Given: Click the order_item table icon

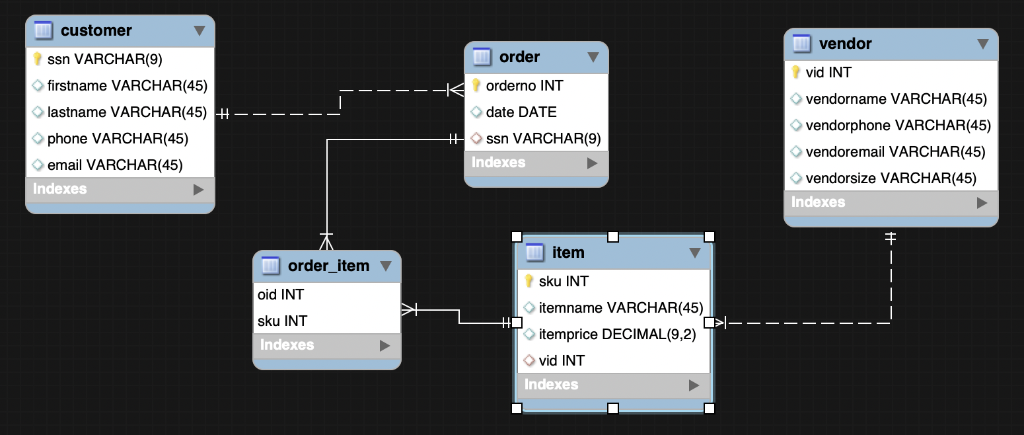Looking at the screenshot, I should pos(270,266).
